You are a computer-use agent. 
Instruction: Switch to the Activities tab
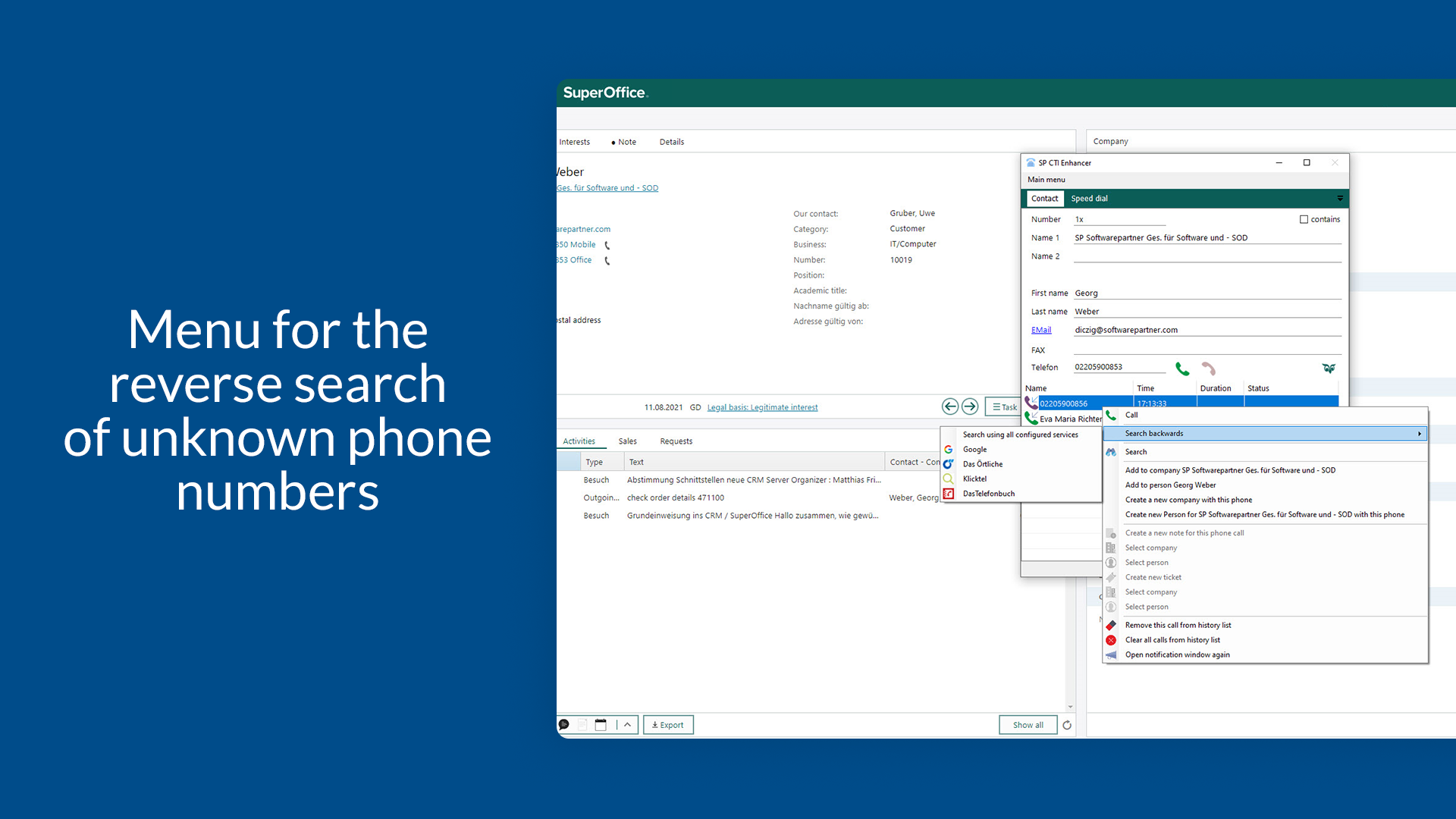pos(579,441)
